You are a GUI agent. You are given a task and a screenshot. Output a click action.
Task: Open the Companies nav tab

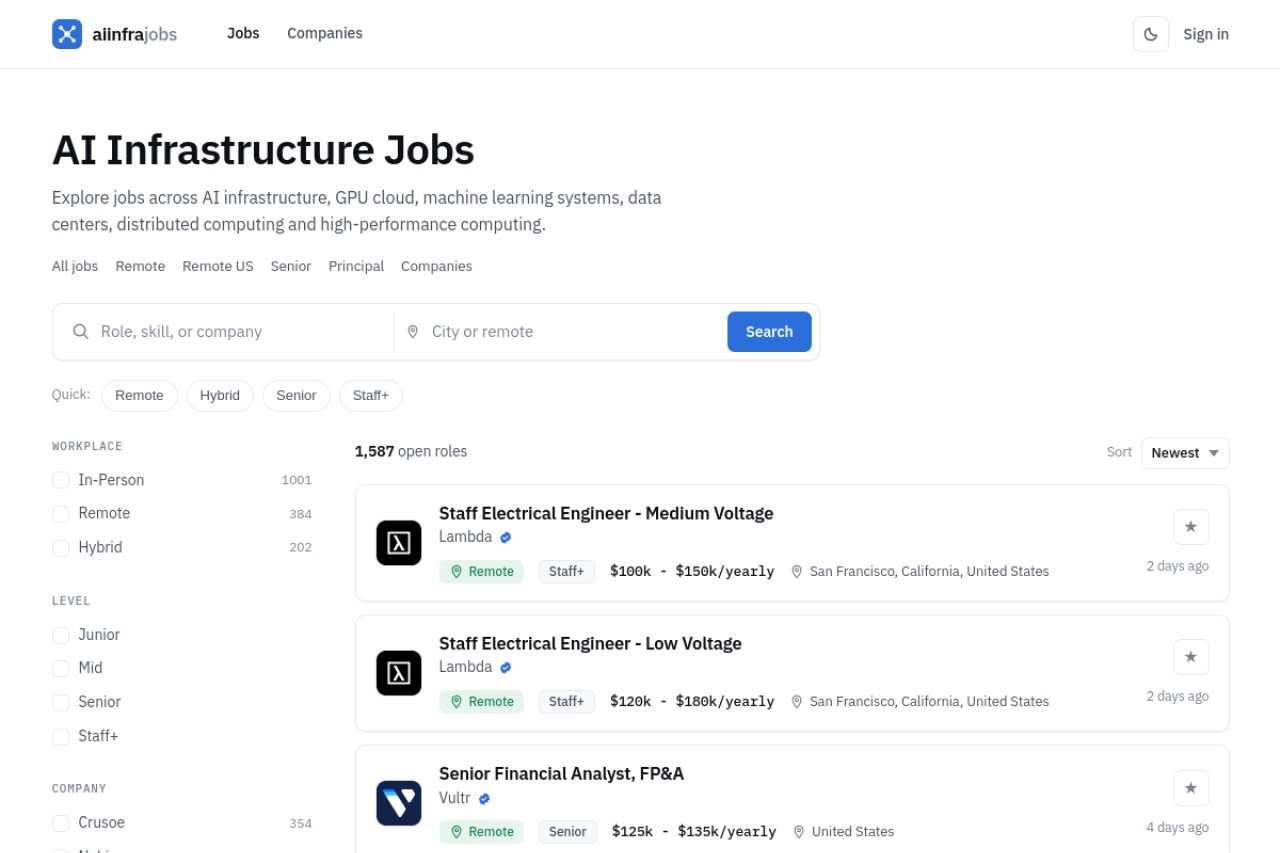click(325, 33)
